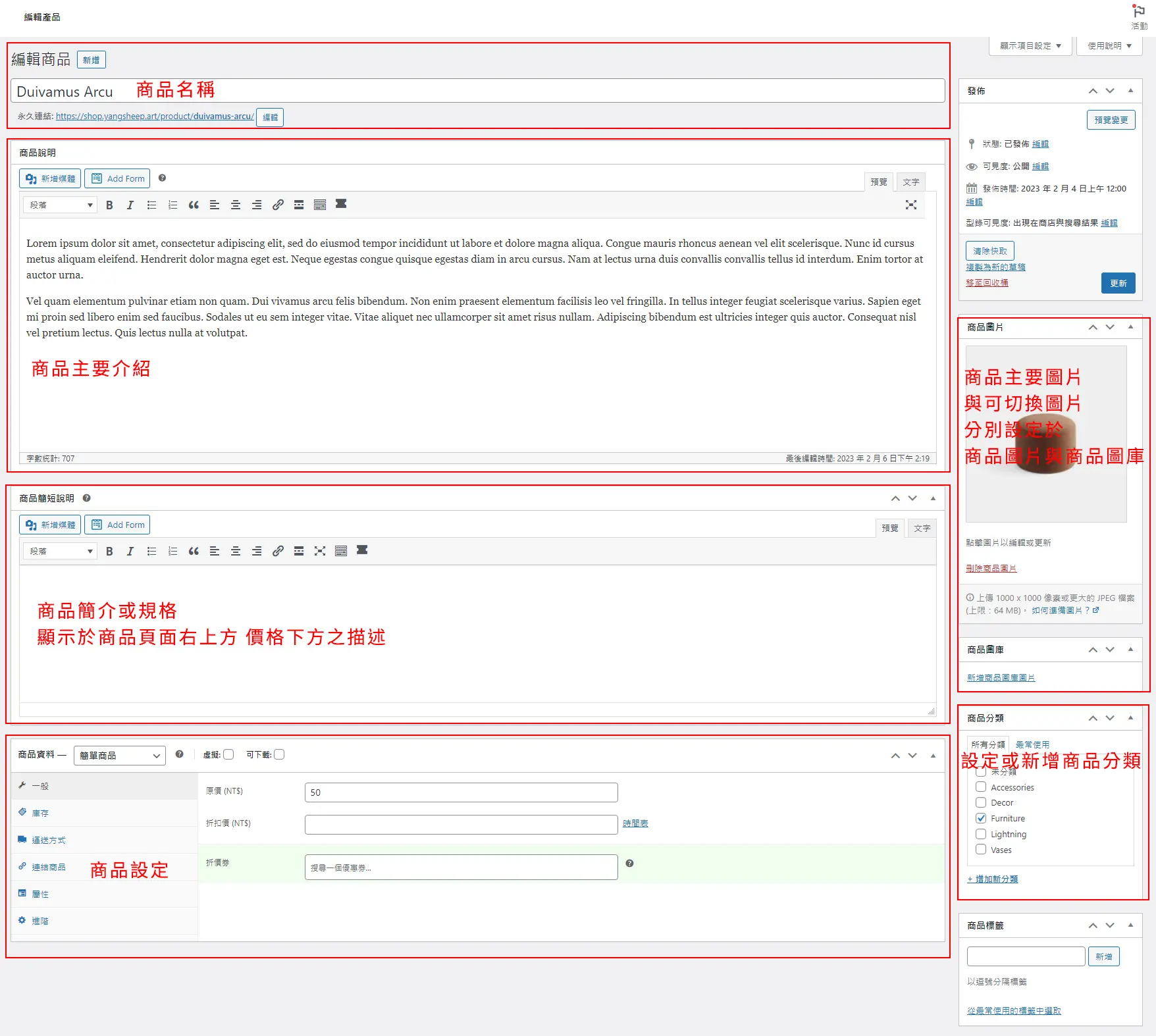Click the 移至回收桶 link

pos(987,282)
